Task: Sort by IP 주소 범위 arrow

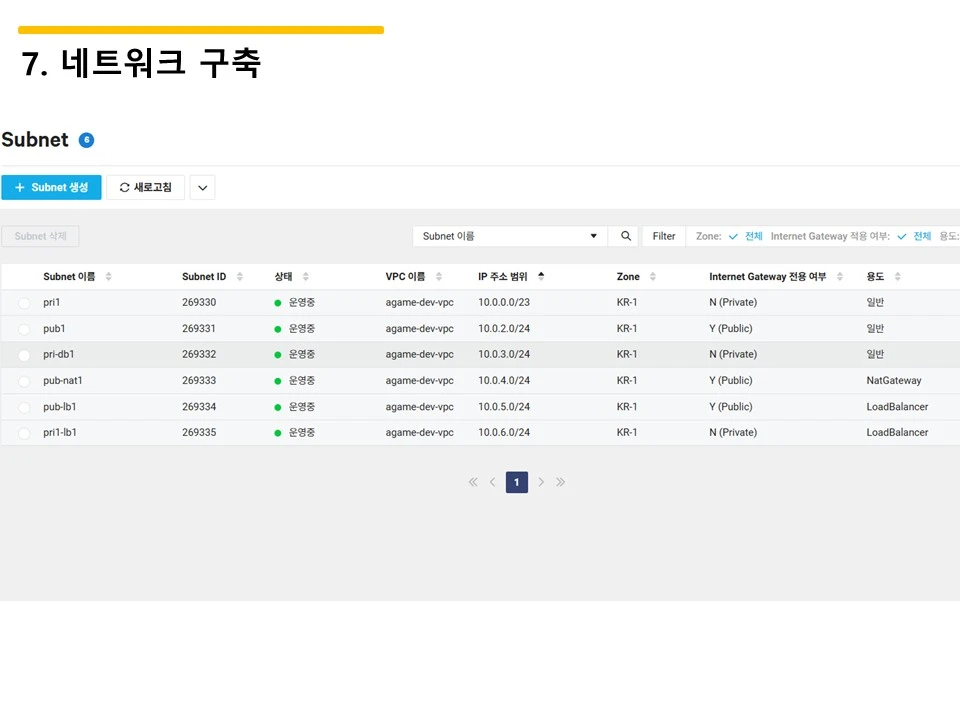Action: [541, 276]
